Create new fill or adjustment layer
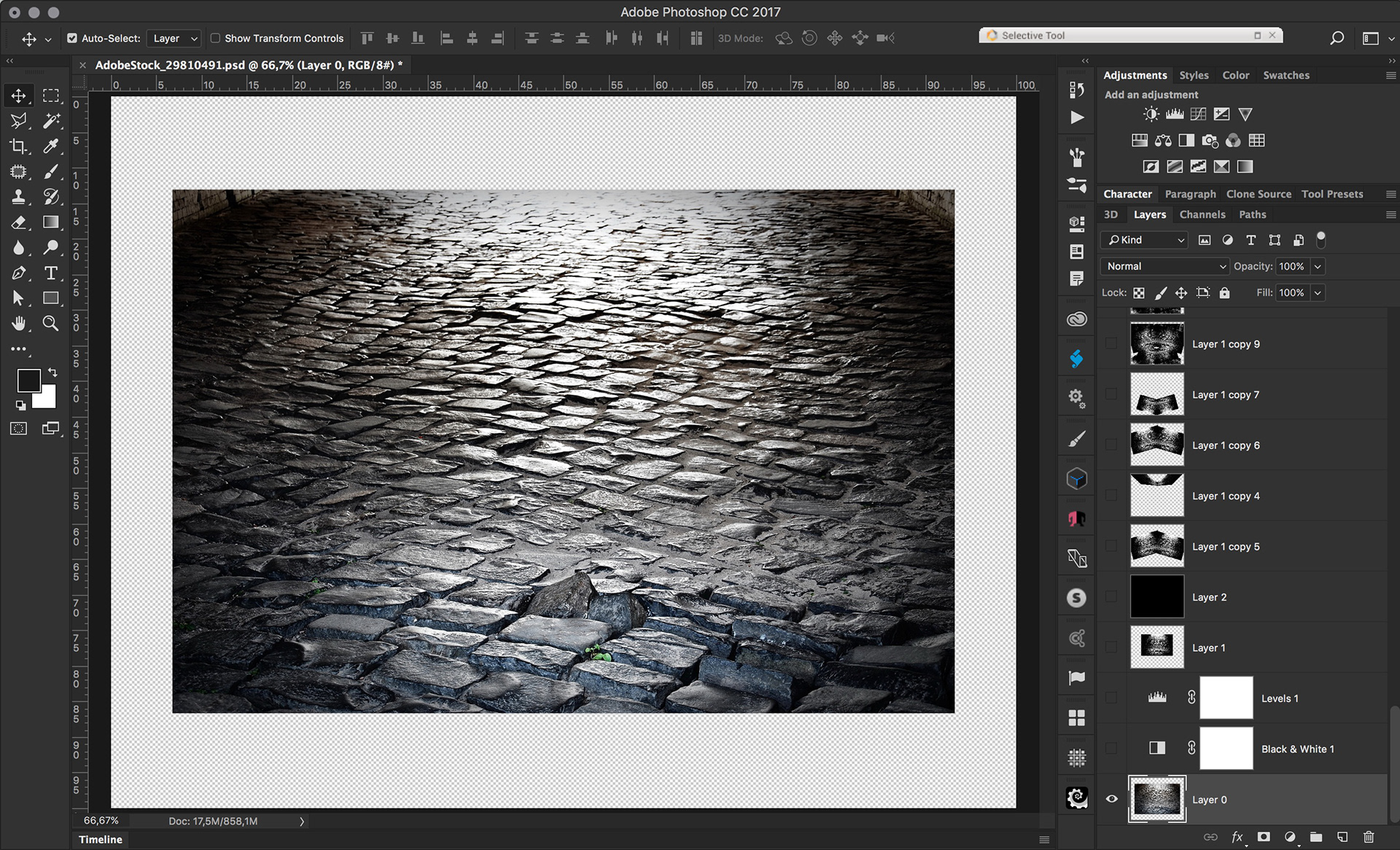This screenshot has width=1400, height=850. pos(1290,838)
